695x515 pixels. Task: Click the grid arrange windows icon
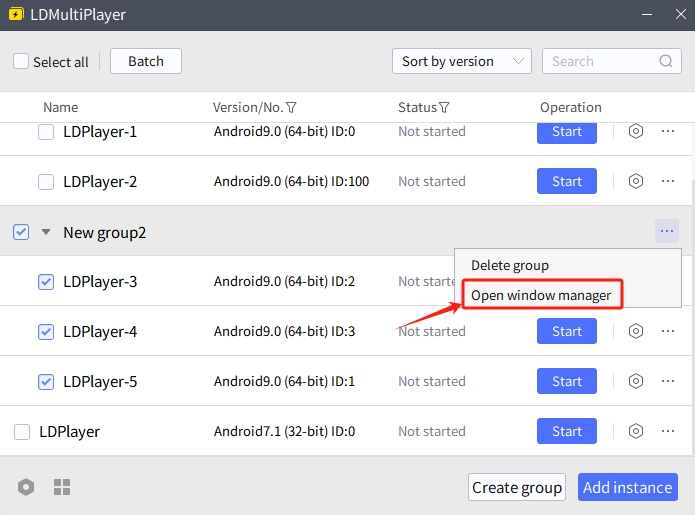[x=62, y=487]
